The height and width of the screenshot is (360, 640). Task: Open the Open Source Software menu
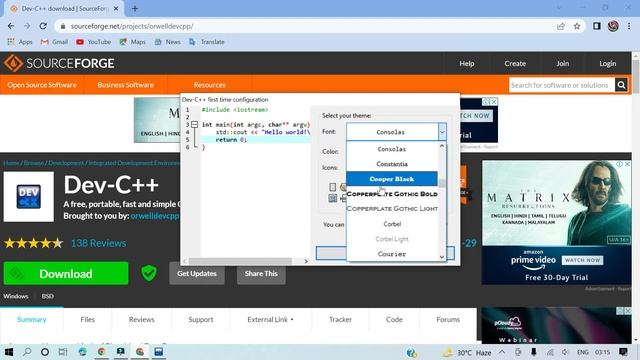coord(42,85)
